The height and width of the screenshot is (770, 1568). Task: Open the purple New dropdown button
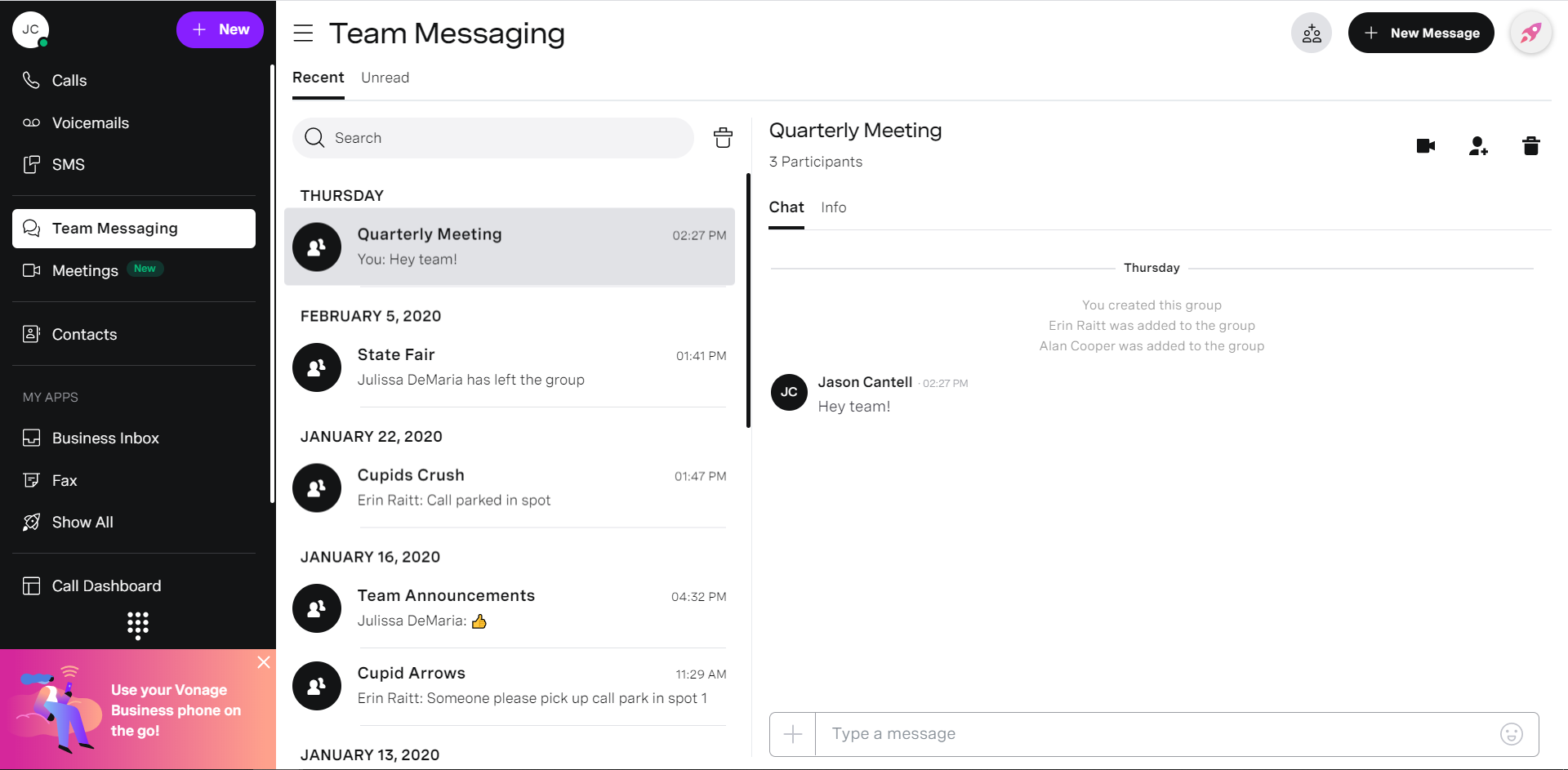(220, 30)
